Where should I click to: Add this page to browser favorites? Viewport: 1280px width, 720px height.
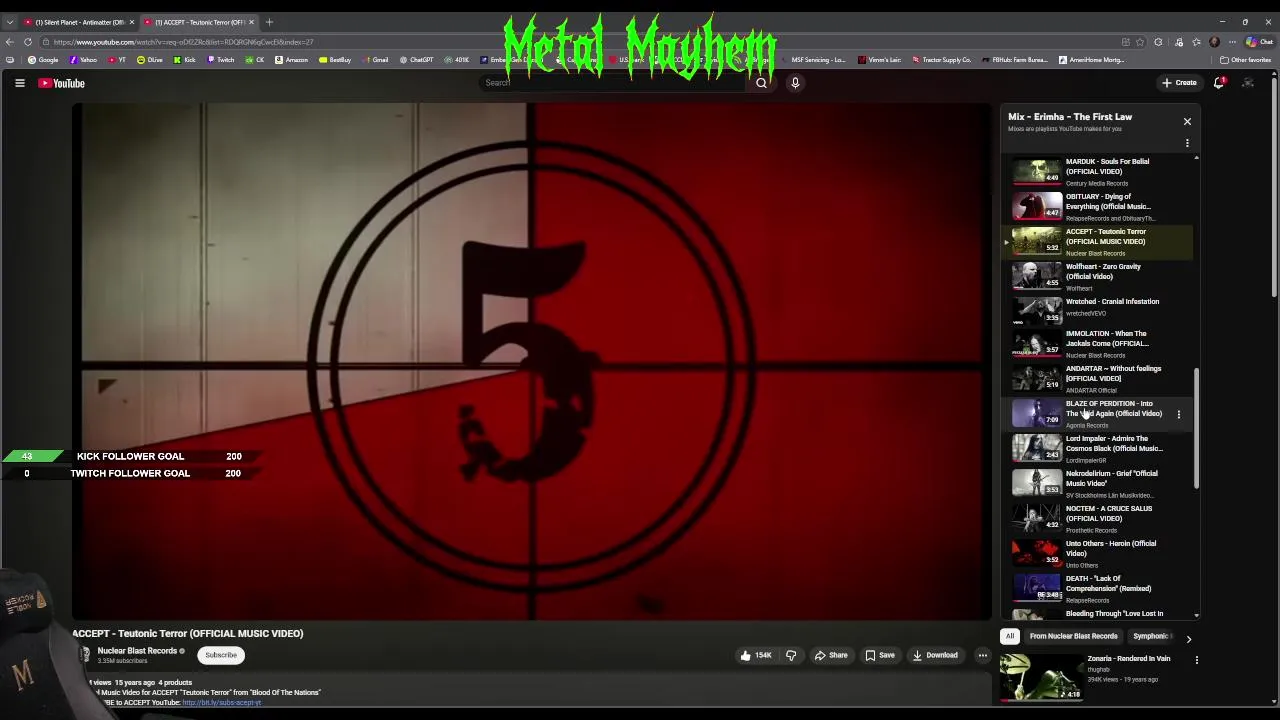coord(1142,42)
